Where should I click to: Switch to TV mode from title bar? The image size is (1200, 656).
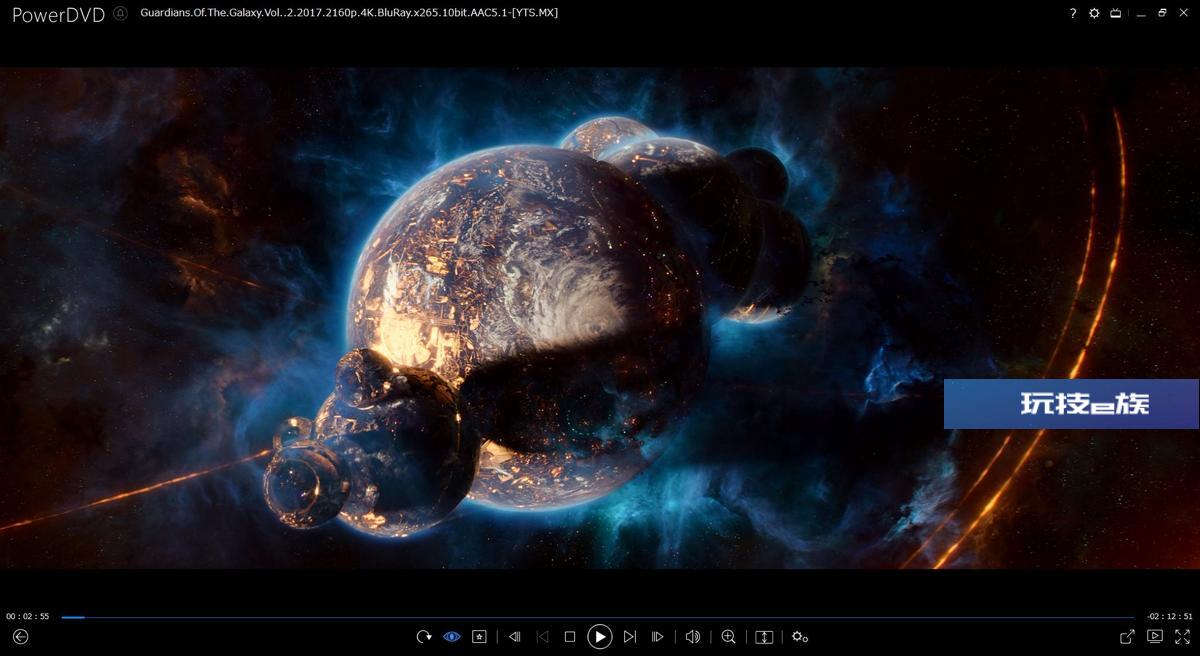(x=1115, y=13)
